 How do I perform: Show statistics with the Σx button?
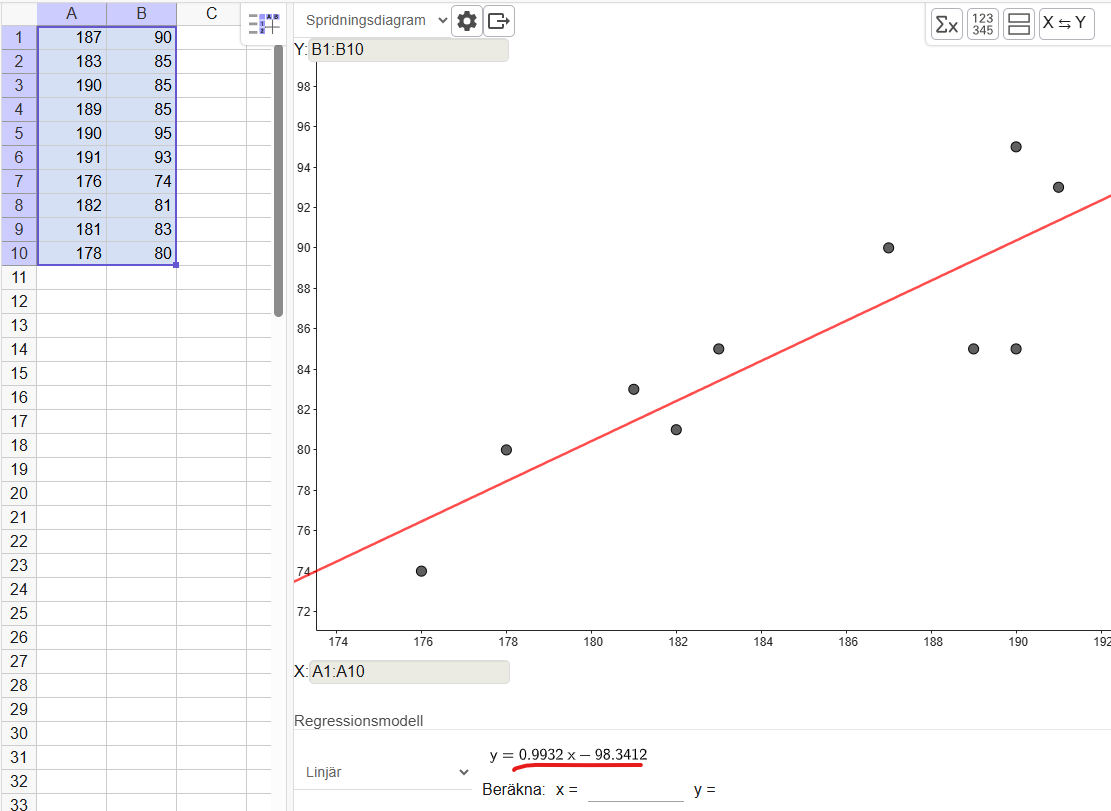click(946, 24)
